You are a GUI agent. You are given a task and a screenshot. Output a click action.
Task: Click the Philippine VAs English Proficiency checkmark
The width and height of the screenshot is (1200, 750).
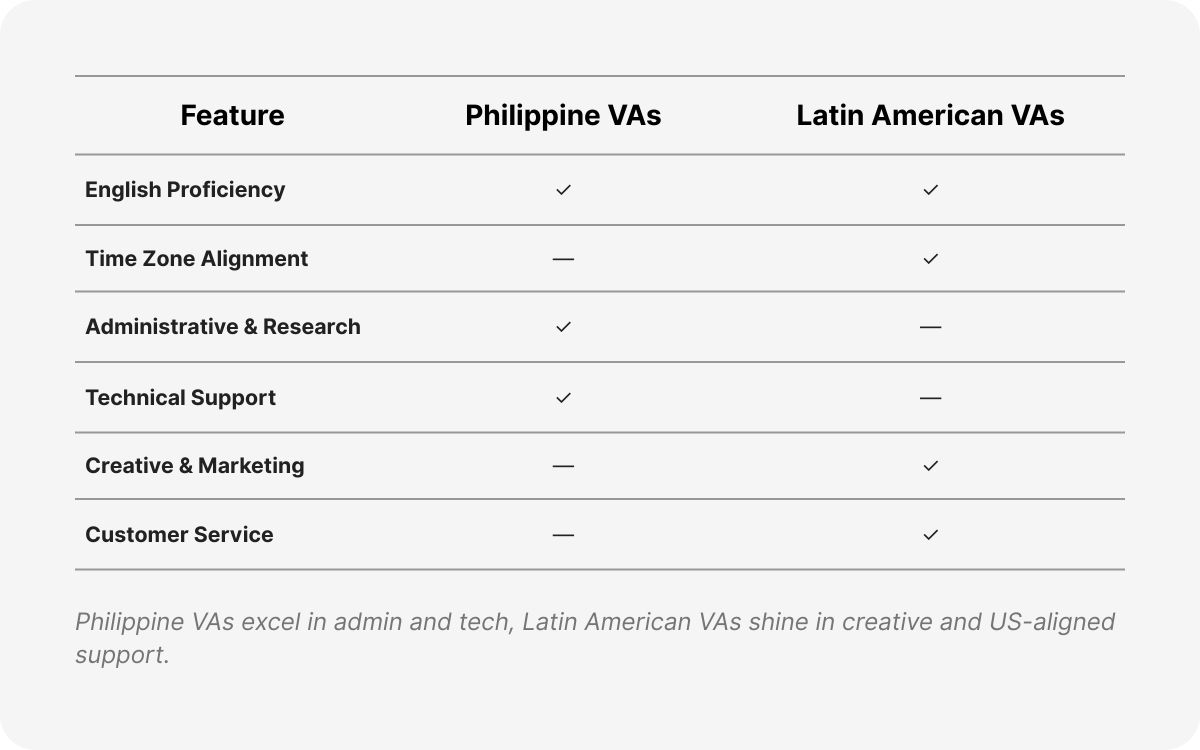[563, 190]
